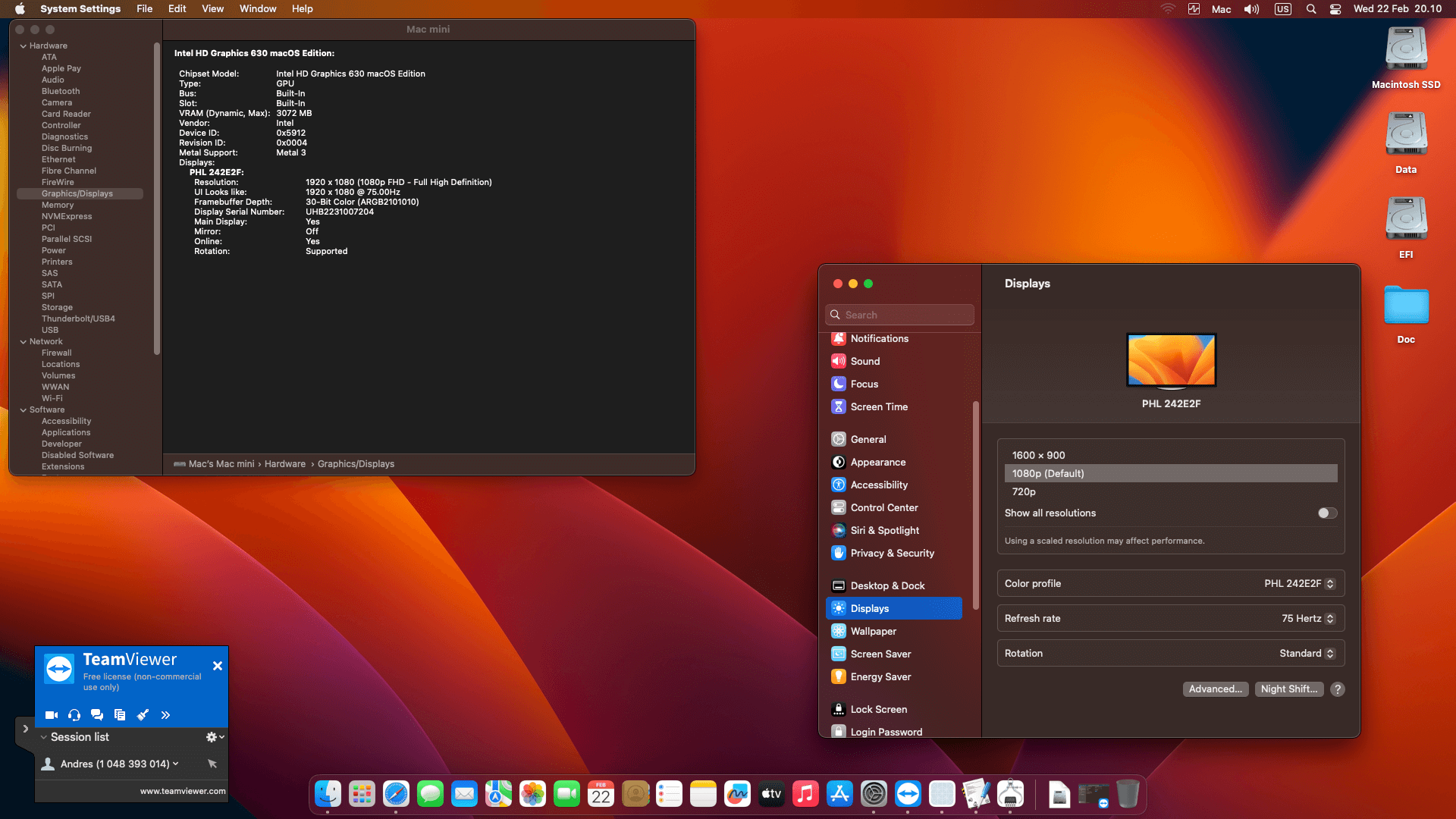Collapse the Software tree in System Information

23,410
